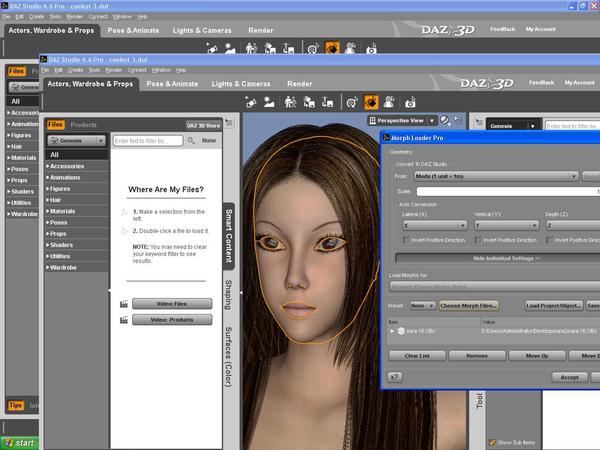The height and width of the screenshot is (450, 600).
Task: Click the camera grid icon on the Perspective View button
Action: point(372,121)
